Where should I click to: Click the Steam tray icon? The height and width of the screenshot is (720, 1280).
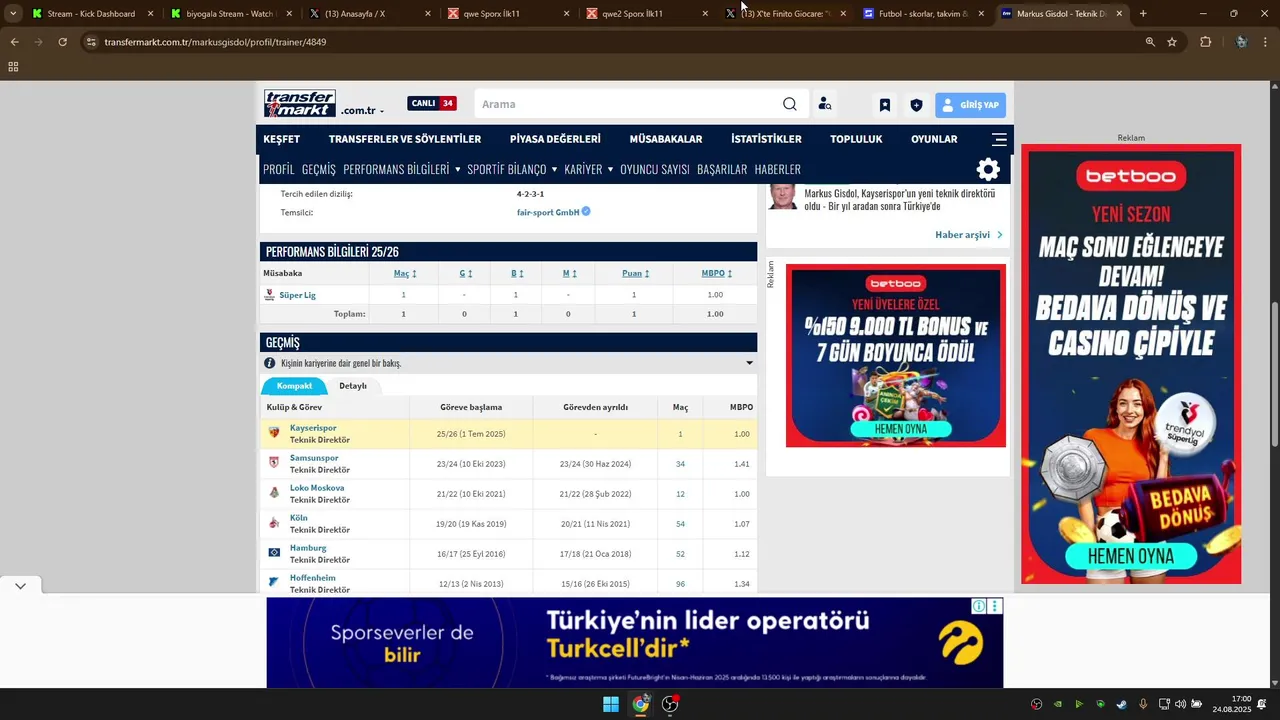[x=1121, y=704]
